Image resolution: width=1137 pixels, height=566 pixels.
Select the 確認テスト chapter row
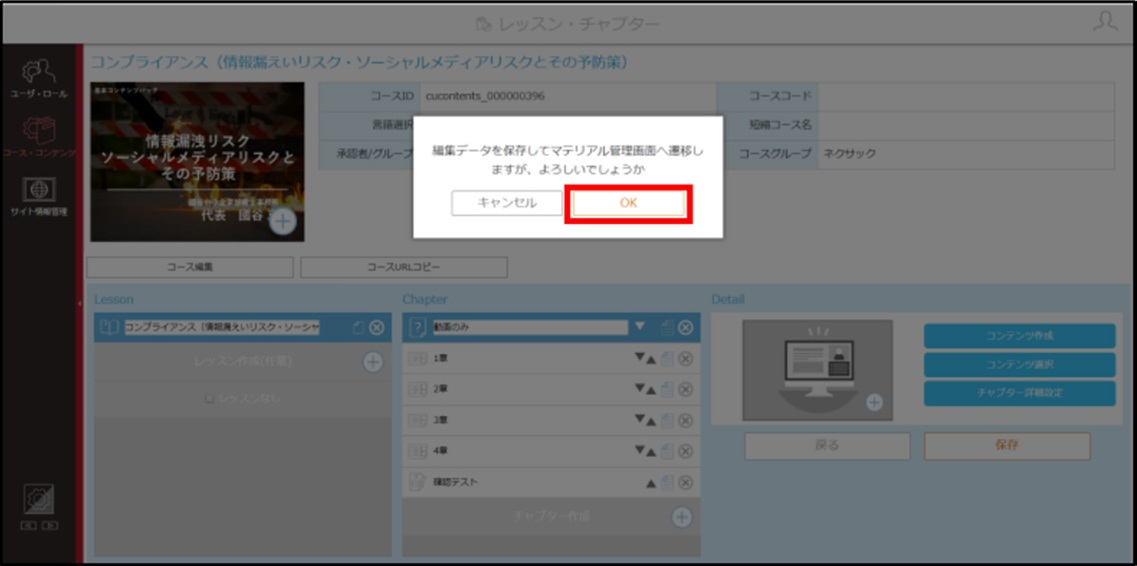click(x=552, y=482)
